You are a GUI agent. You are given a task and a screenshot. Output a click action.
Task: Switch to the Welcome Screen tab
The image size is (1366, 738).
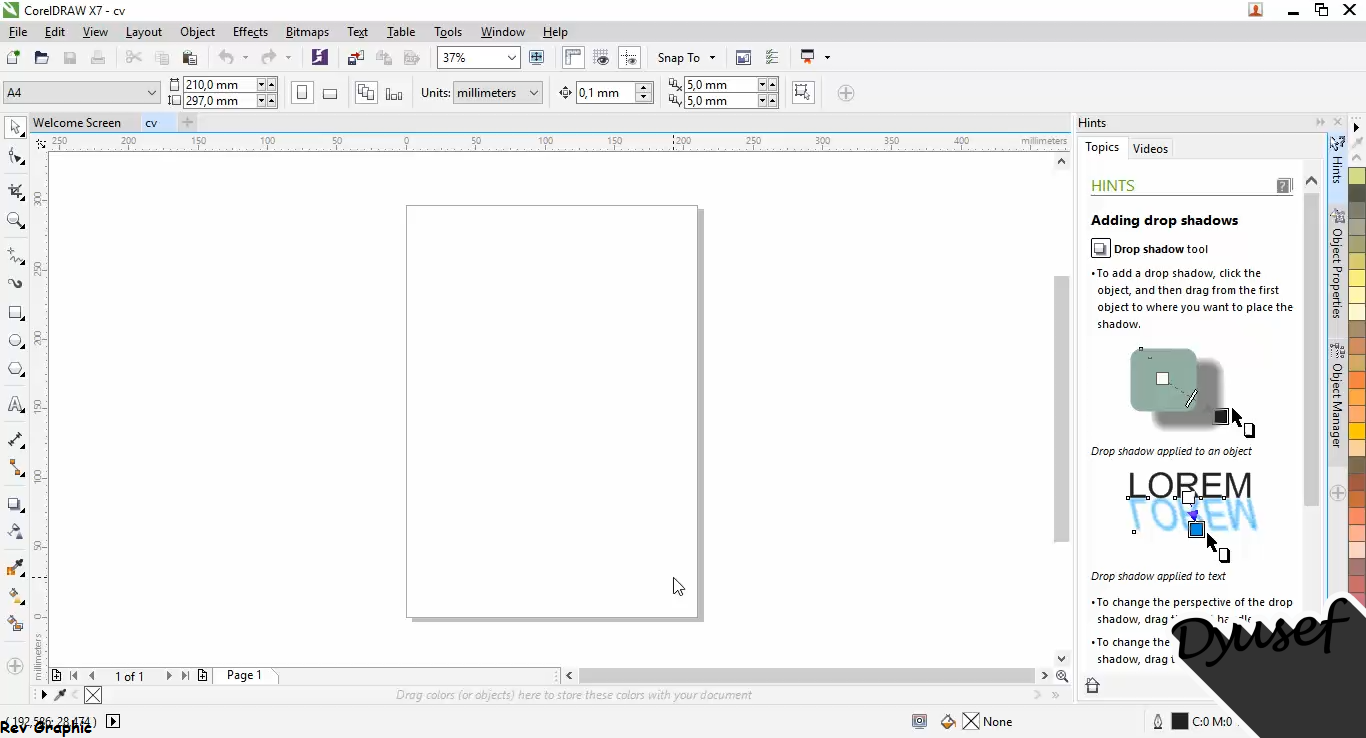click(77, 123)
